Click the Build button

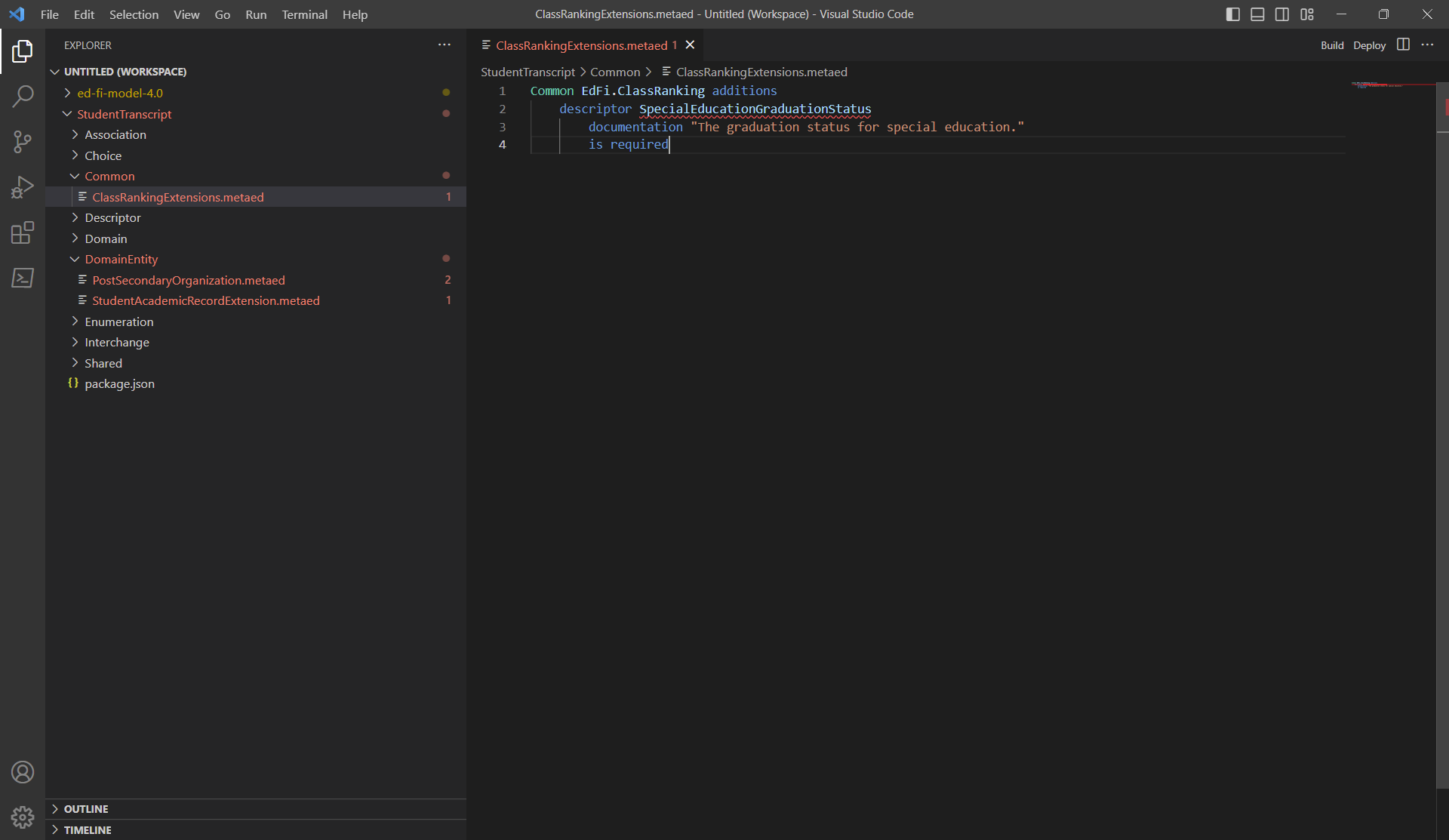(1332, 45)
